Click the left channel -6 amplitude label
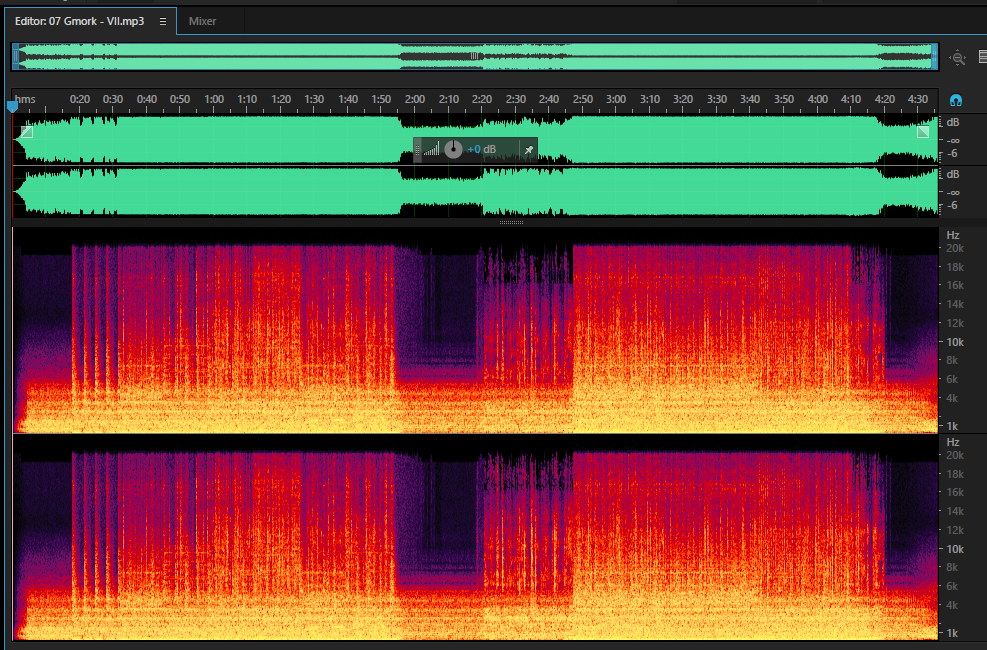 953,154
